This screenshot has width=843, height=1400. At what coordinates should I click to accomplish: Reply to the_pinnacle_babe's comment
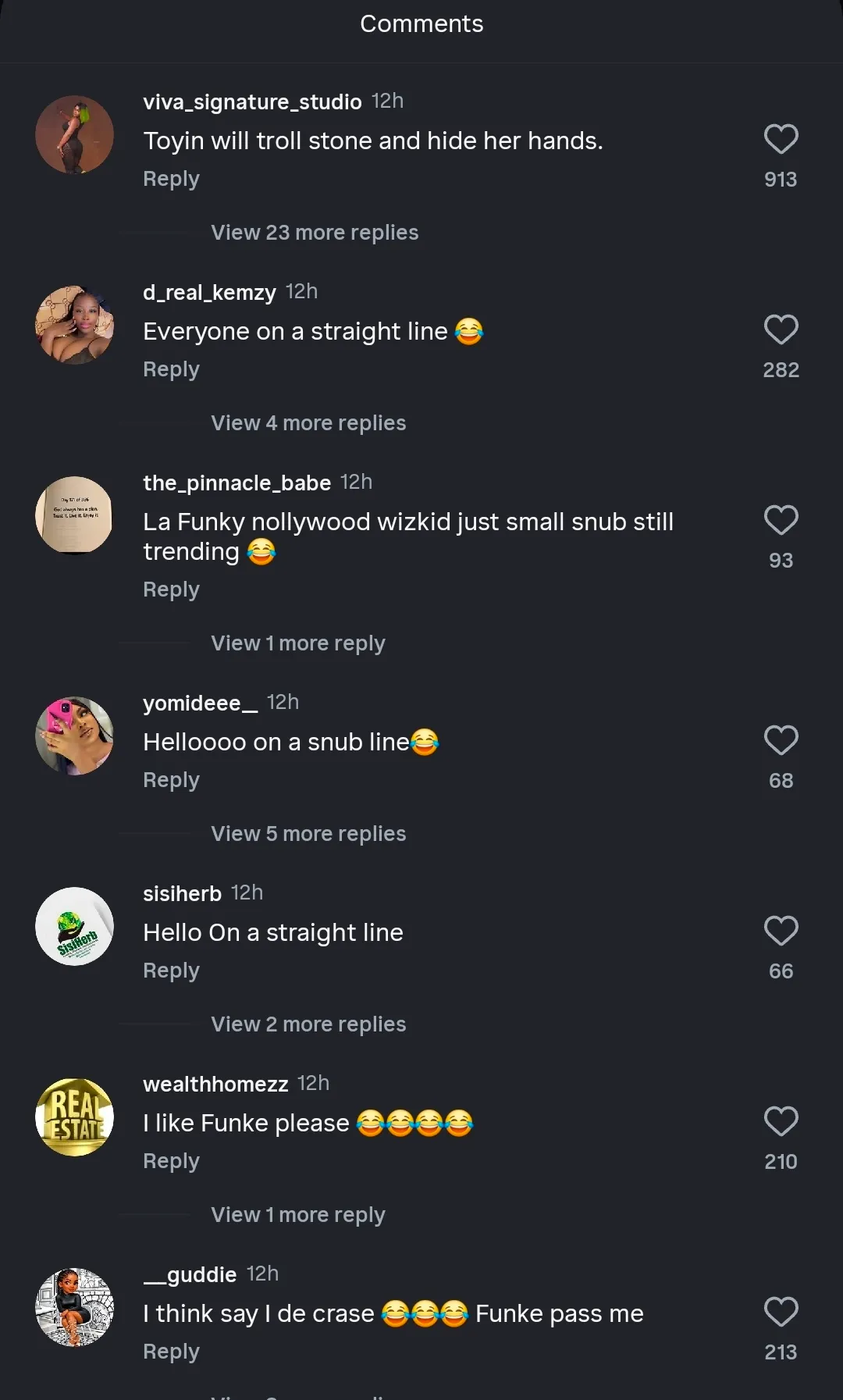pyautogui.click(x=171, y=590)
